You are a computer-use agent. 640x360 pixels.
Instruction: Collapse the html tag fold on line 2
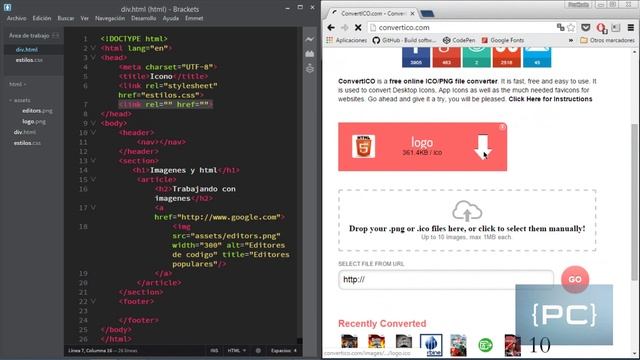(93, 48)
